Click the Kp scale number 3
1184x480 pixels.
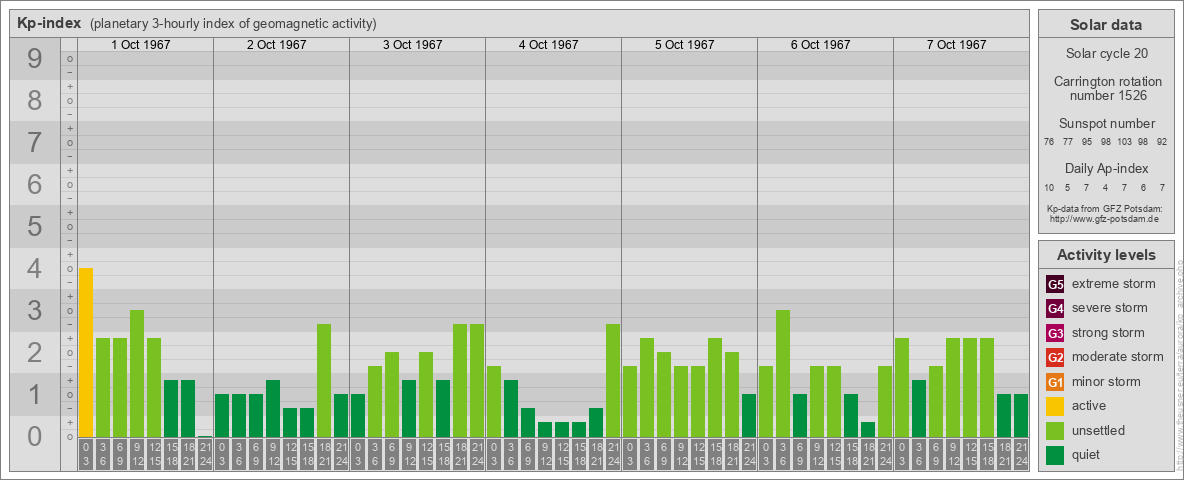point(35,309)
